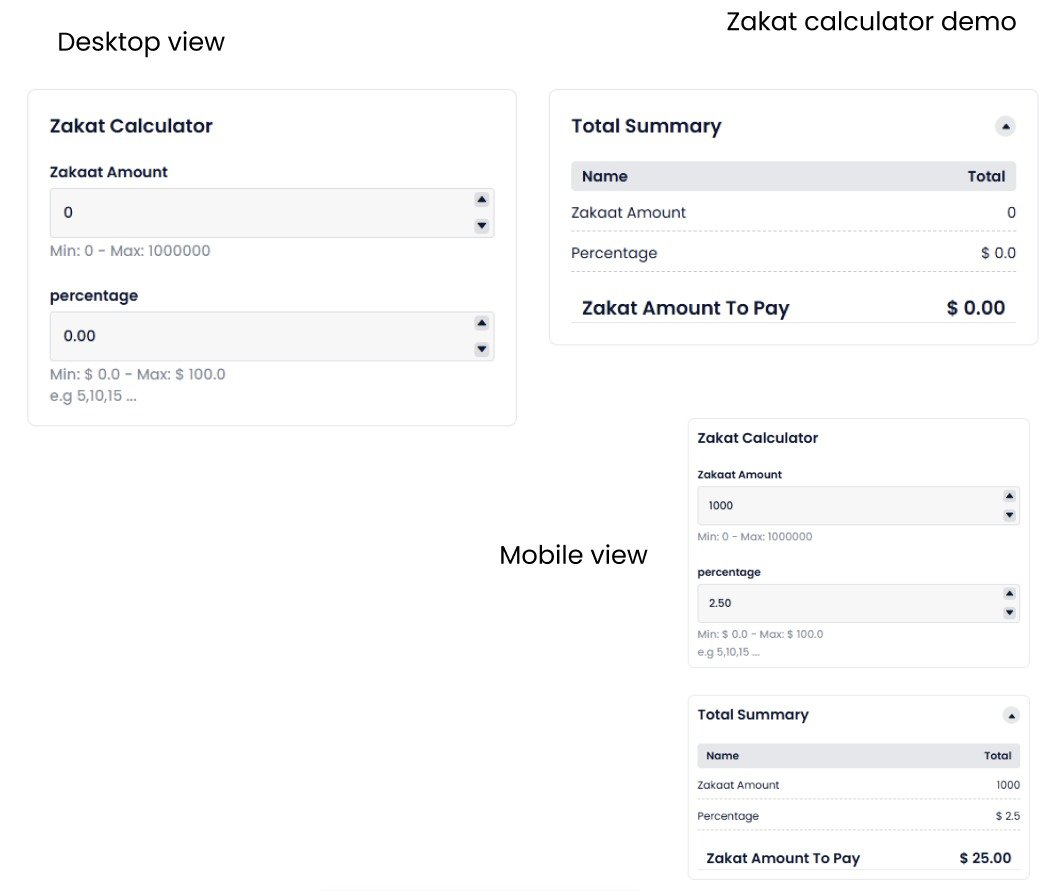The height and width of the screenshot is (891, 1047).
Task: Collapse the mobile Total Summary panel
Action: pos(1011,715)
